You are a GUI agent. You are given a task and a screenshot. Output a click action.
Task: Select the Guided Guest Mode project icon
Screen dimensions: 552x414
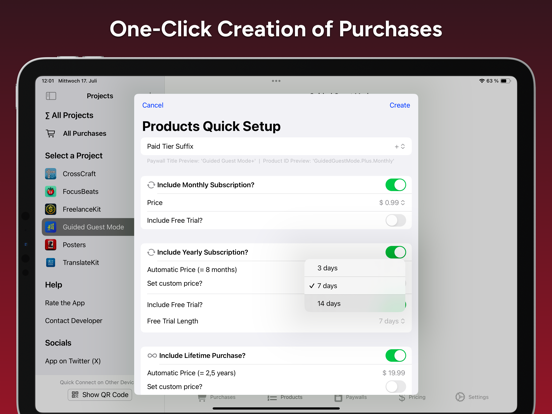coord(51,227)
